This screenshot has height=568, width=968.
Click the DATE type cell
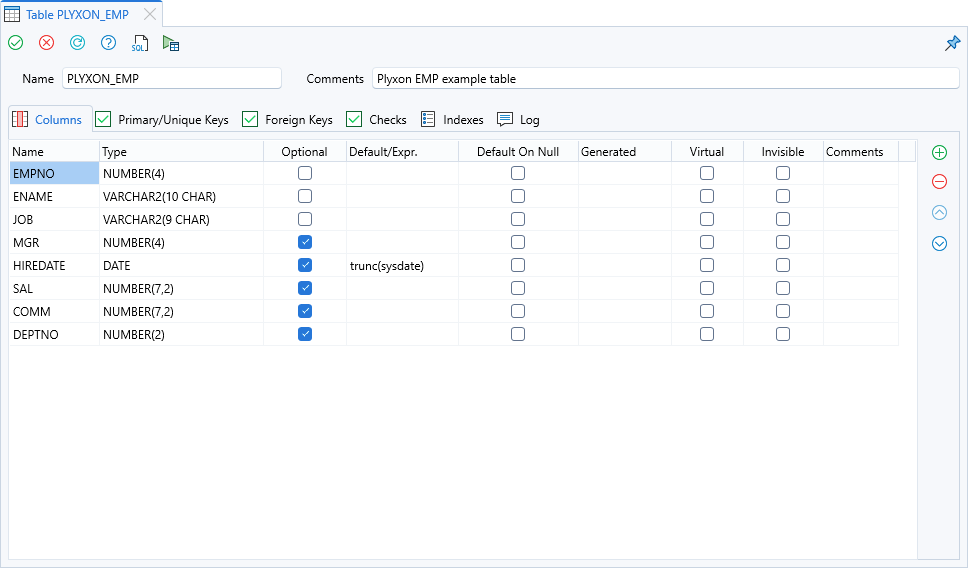coord(182,265)
